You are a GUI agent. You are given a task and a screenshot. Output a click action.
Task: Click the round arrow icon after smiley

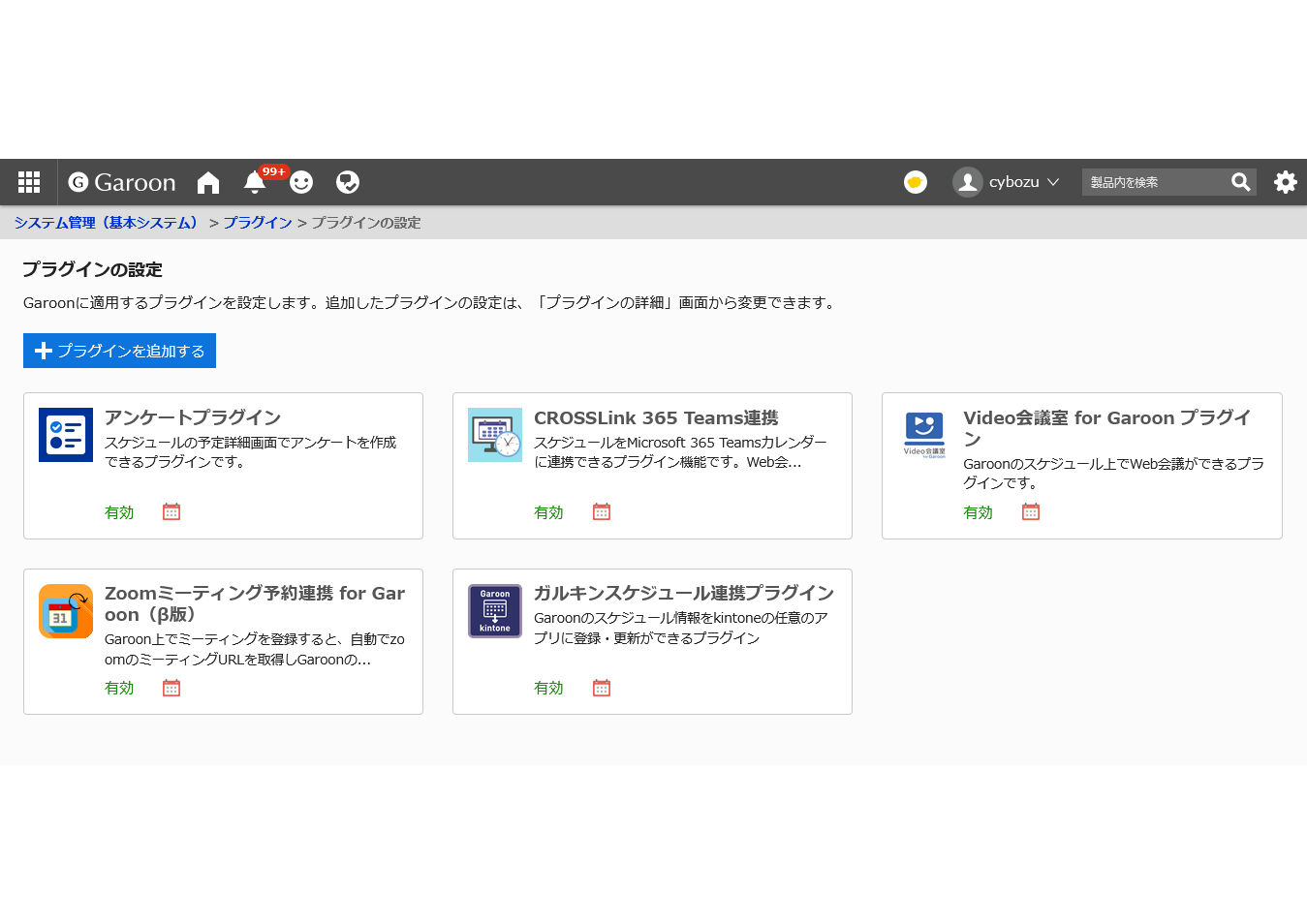(348, 182)
